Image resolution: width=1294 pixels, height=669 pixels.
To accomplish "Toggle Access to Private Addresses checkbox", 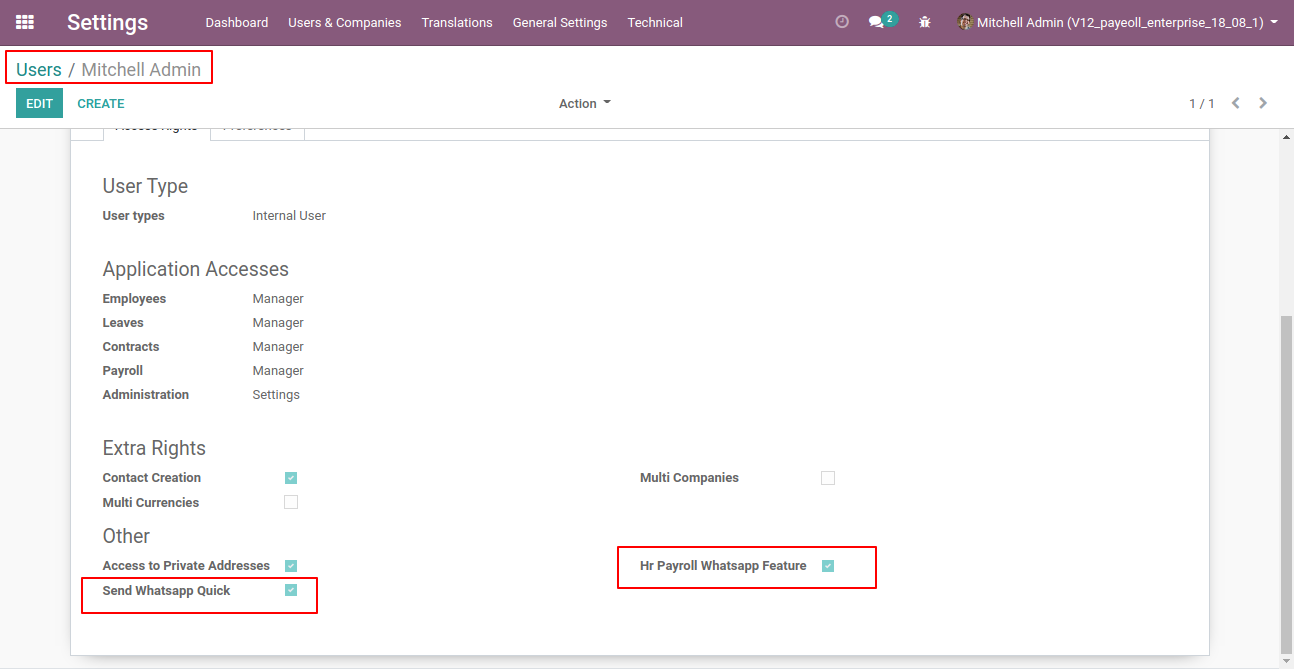I will click(x=291, y=566).
